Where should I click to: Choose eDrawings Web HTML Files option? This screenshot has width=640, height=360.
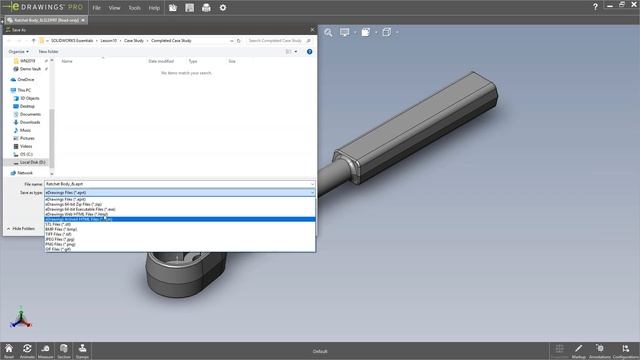pyautogui.click(x=180, y=214)
